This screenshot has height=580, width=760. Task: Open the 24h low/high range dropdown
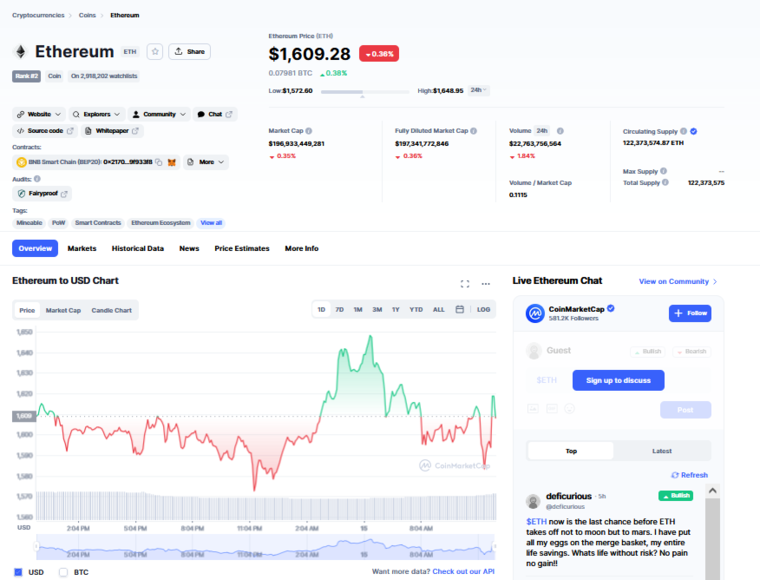coord(478,91)
